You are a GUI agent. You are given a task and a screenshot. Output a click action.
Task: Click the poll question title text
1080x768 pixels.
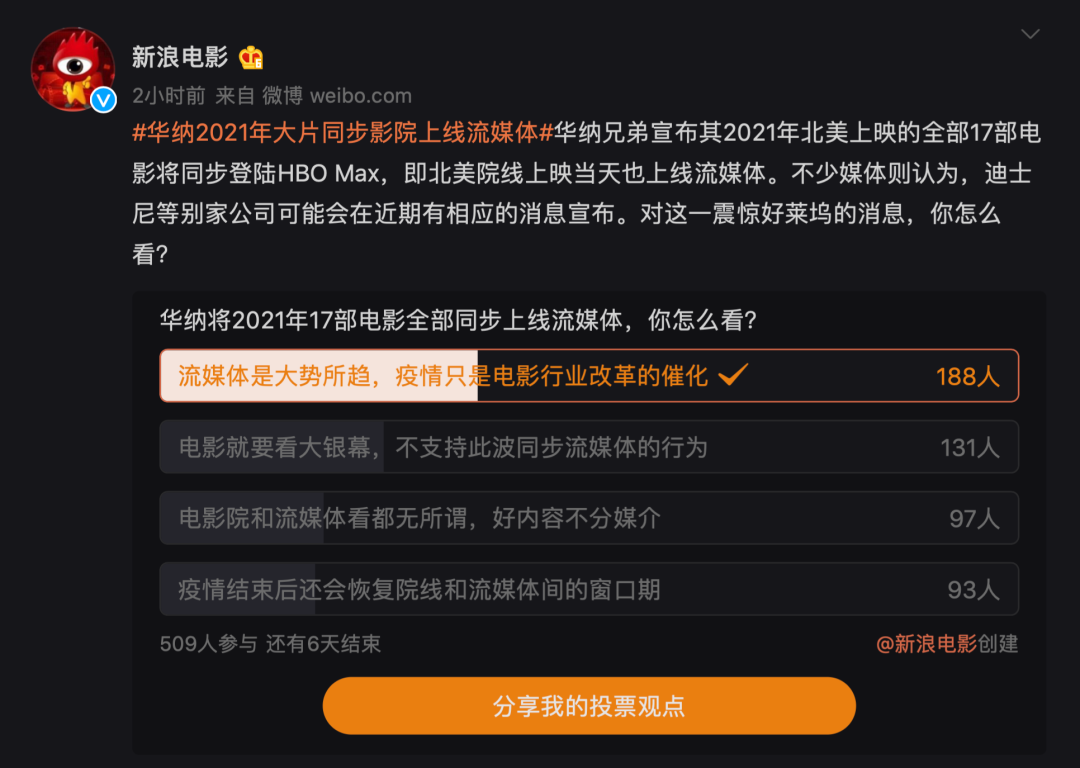click(458, 321)
